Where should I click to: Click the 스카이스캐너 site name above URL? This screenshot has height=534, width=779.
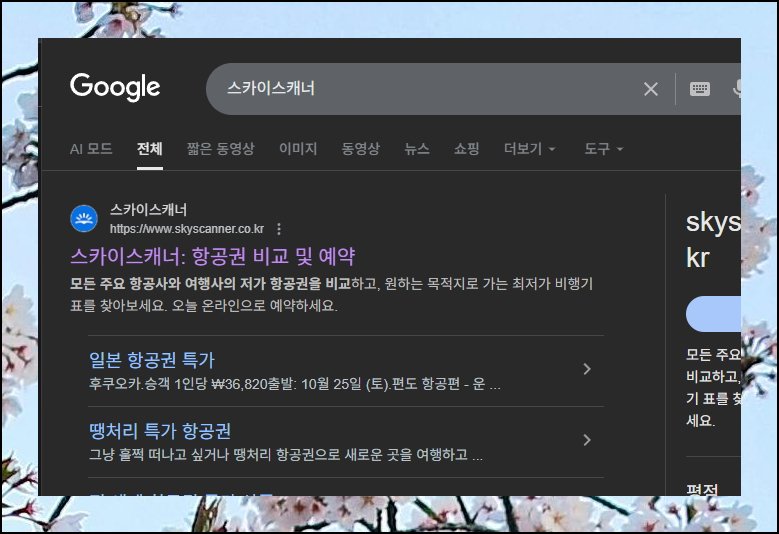(149, 210)
